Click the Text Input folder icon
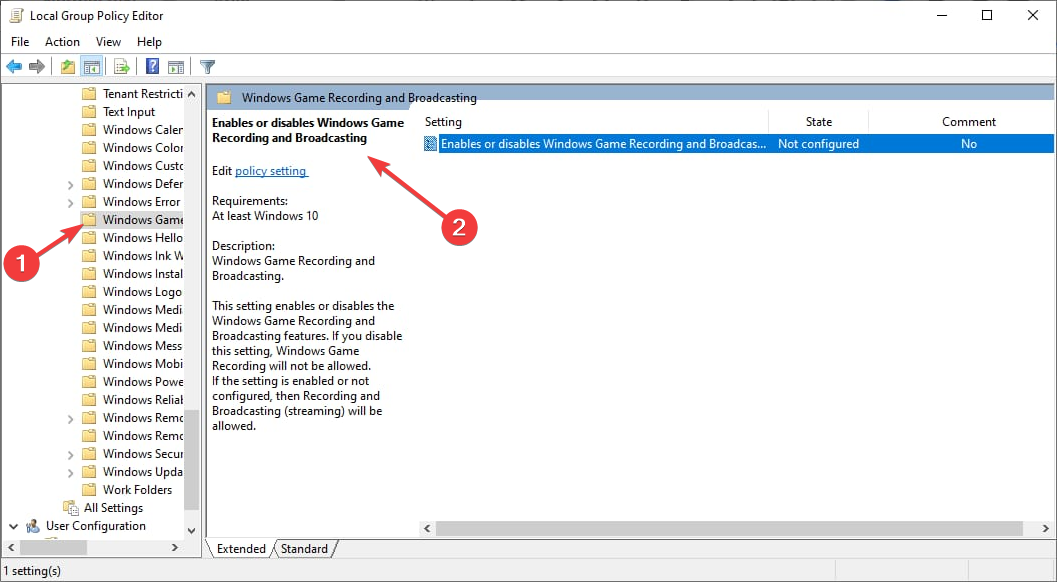The width and height of the screenshot is (1057, 582). 89,112
